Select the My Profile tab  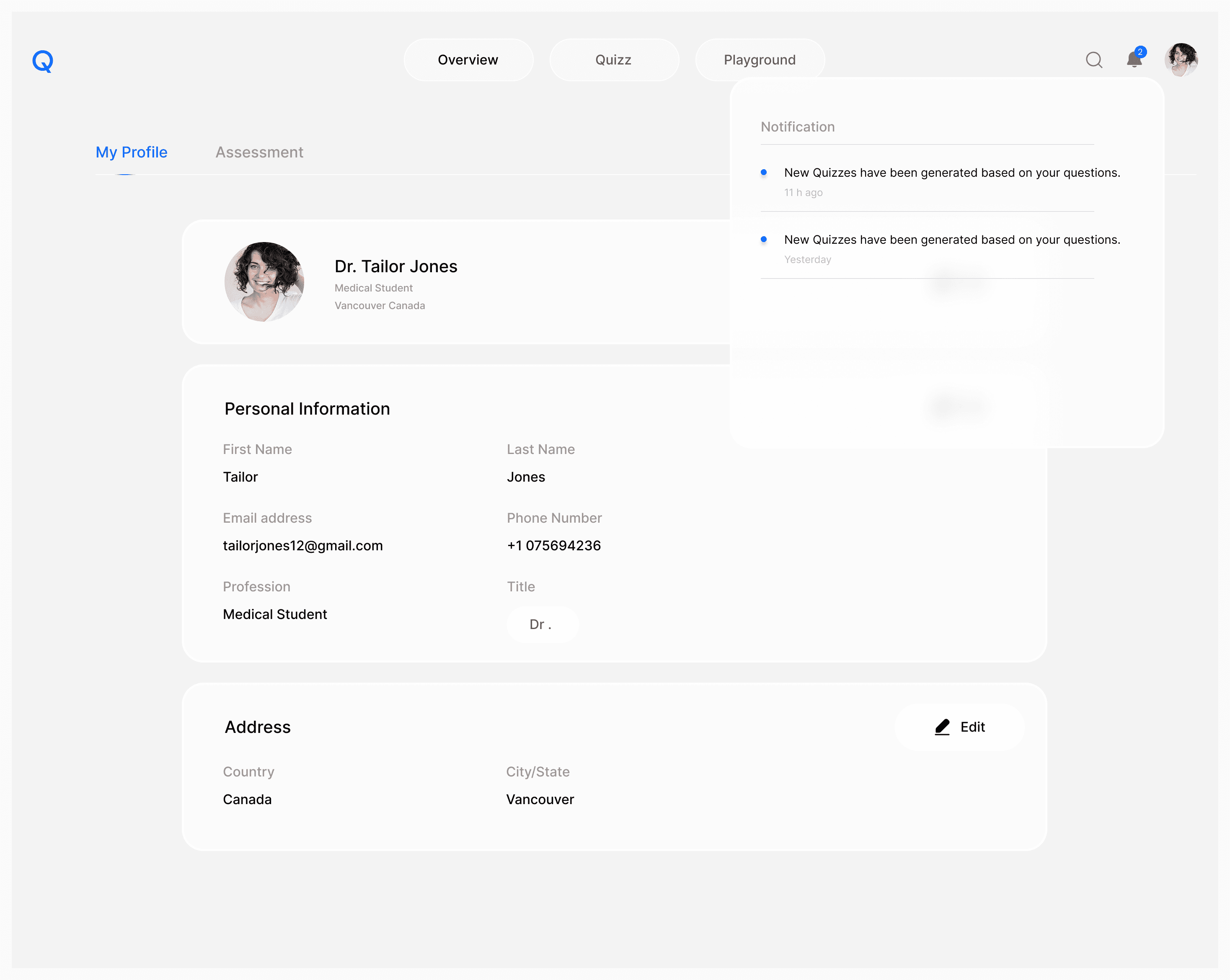pyautogui.click(x=131, y=152)
